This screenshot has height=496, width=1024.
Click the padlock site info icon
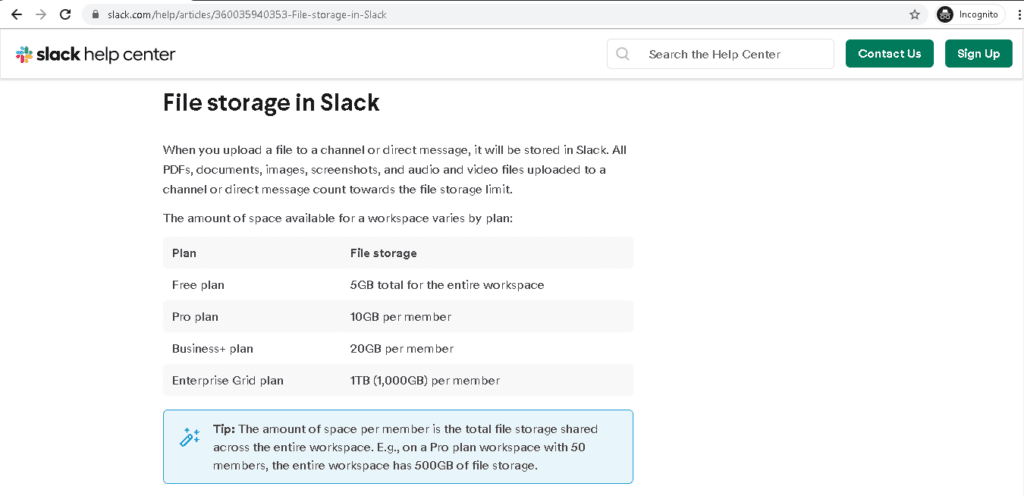97,14
